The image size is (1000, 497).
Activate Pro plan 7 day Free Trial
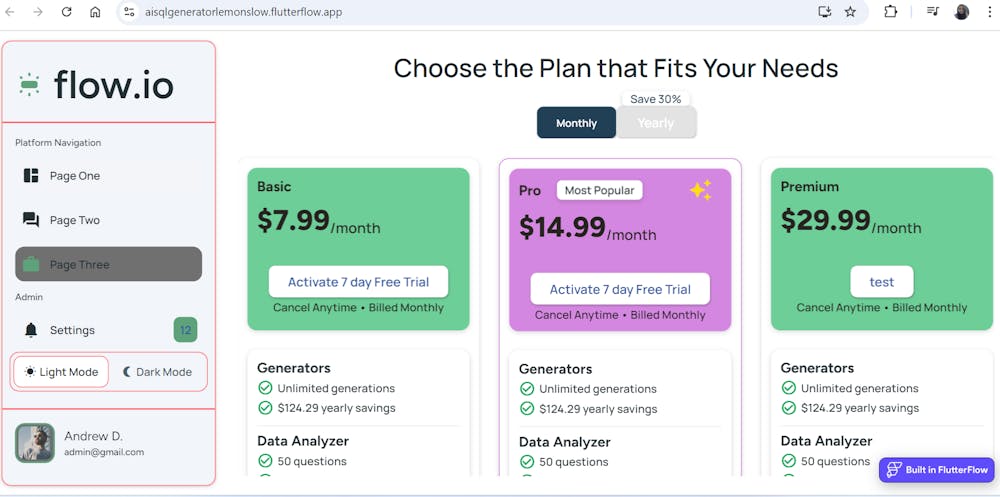click(x=620, y=289)
